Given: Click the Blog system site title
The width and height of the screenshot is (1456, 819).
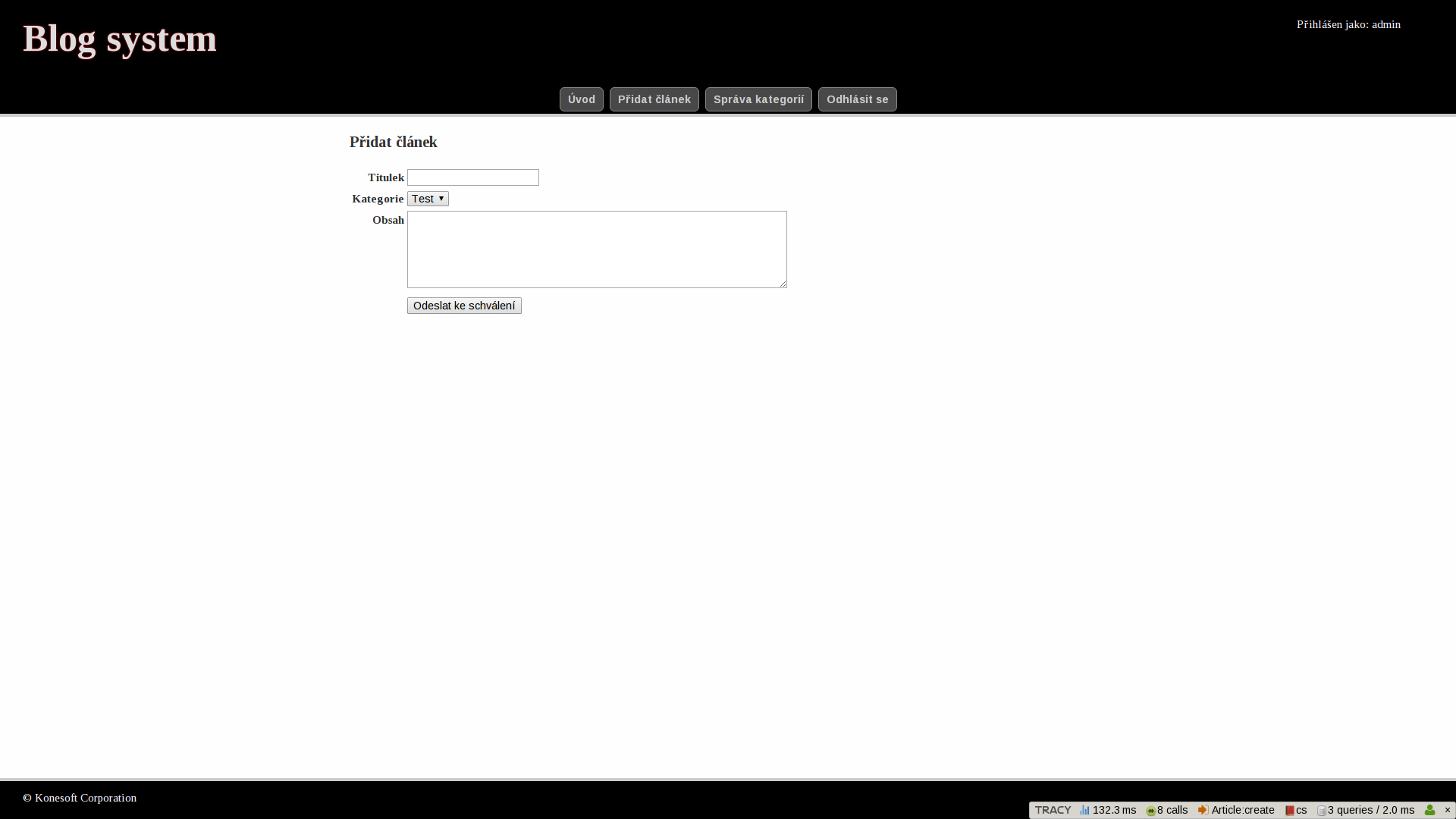Looking at the screenshot, I should tap(120, 38).
